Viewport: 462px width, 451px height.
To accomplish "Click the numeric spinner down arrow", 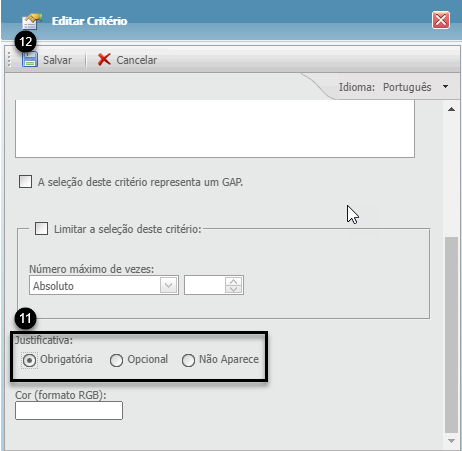I will (x=233, y=289).
